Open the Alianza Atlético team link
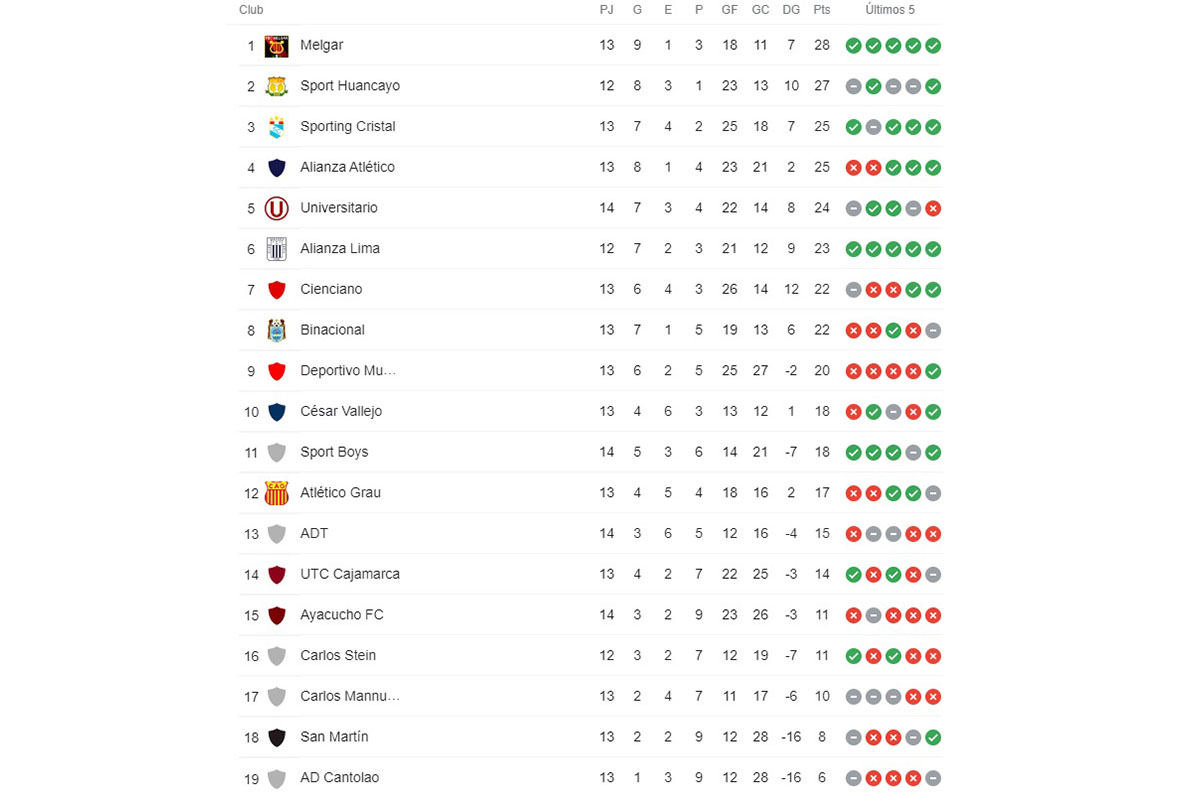This screenshot has height=800, width=1200. 347,167
